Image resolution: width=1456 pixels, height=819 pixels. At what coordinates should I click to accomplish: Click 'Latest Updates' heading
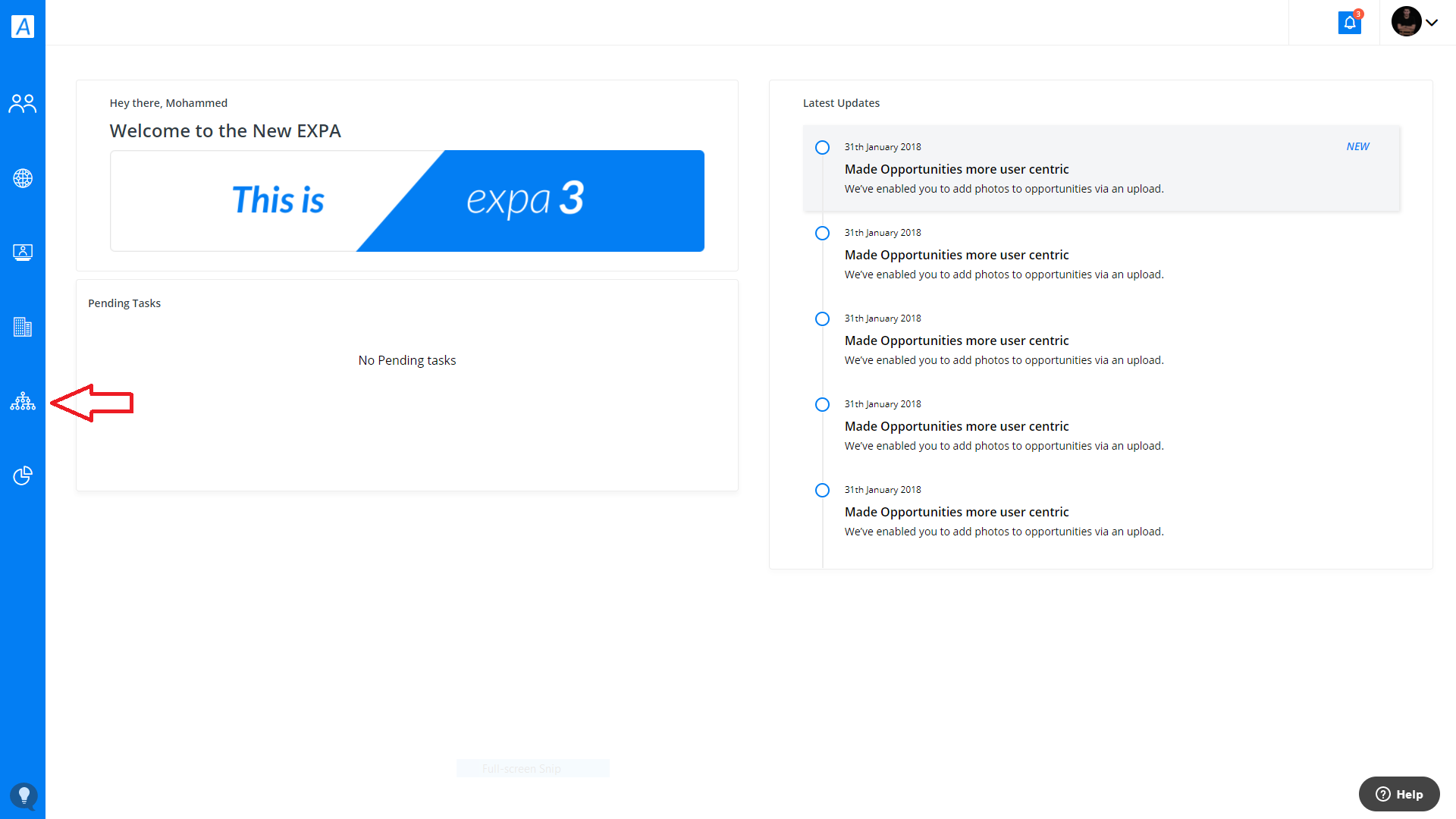coord(841,103)
